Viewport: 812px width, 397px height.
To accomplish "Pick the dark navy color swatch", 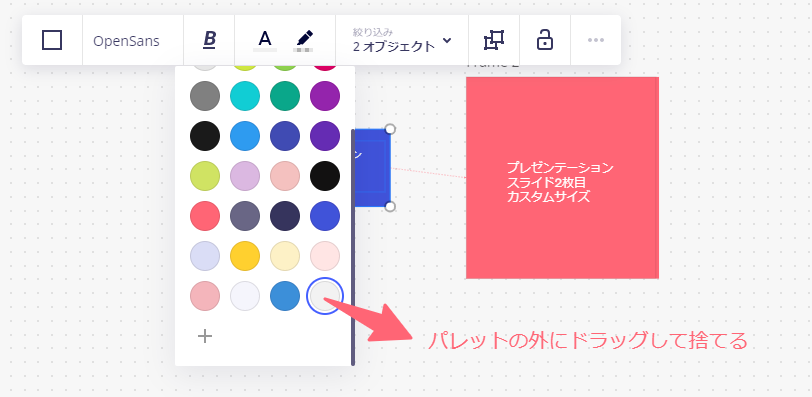I will click(285, 216).
